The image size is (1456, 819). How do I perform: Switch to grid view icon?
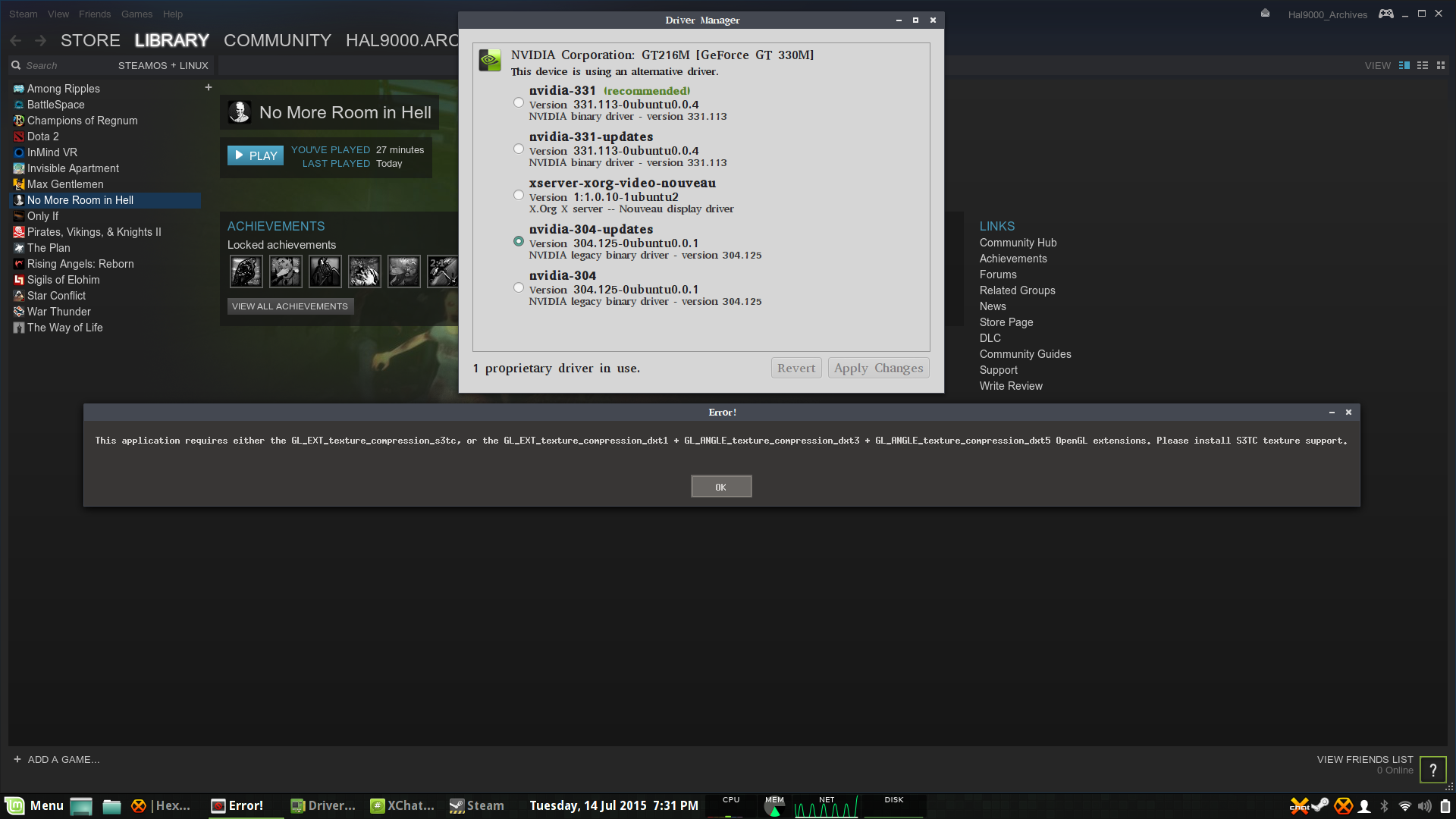click(x=1441, y=66)
